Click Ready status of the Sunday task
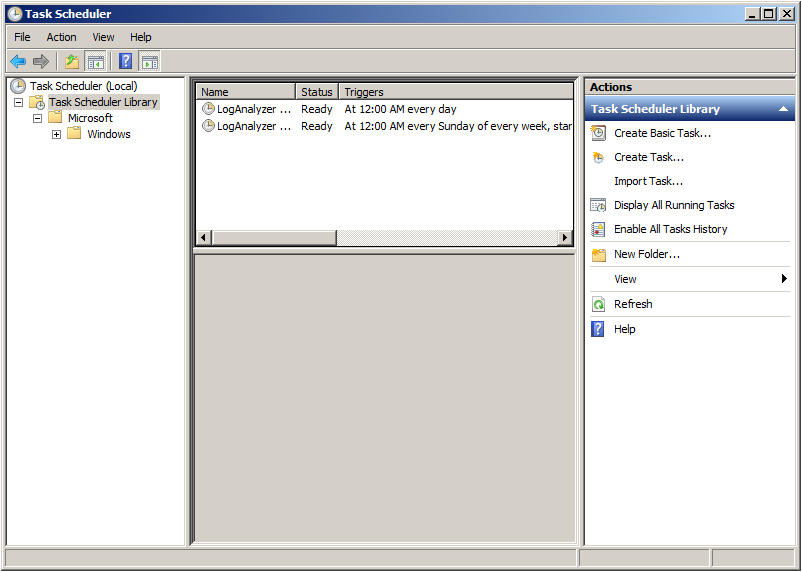The width and height of the screenshot is (802, 572). [x=317, y=126]
